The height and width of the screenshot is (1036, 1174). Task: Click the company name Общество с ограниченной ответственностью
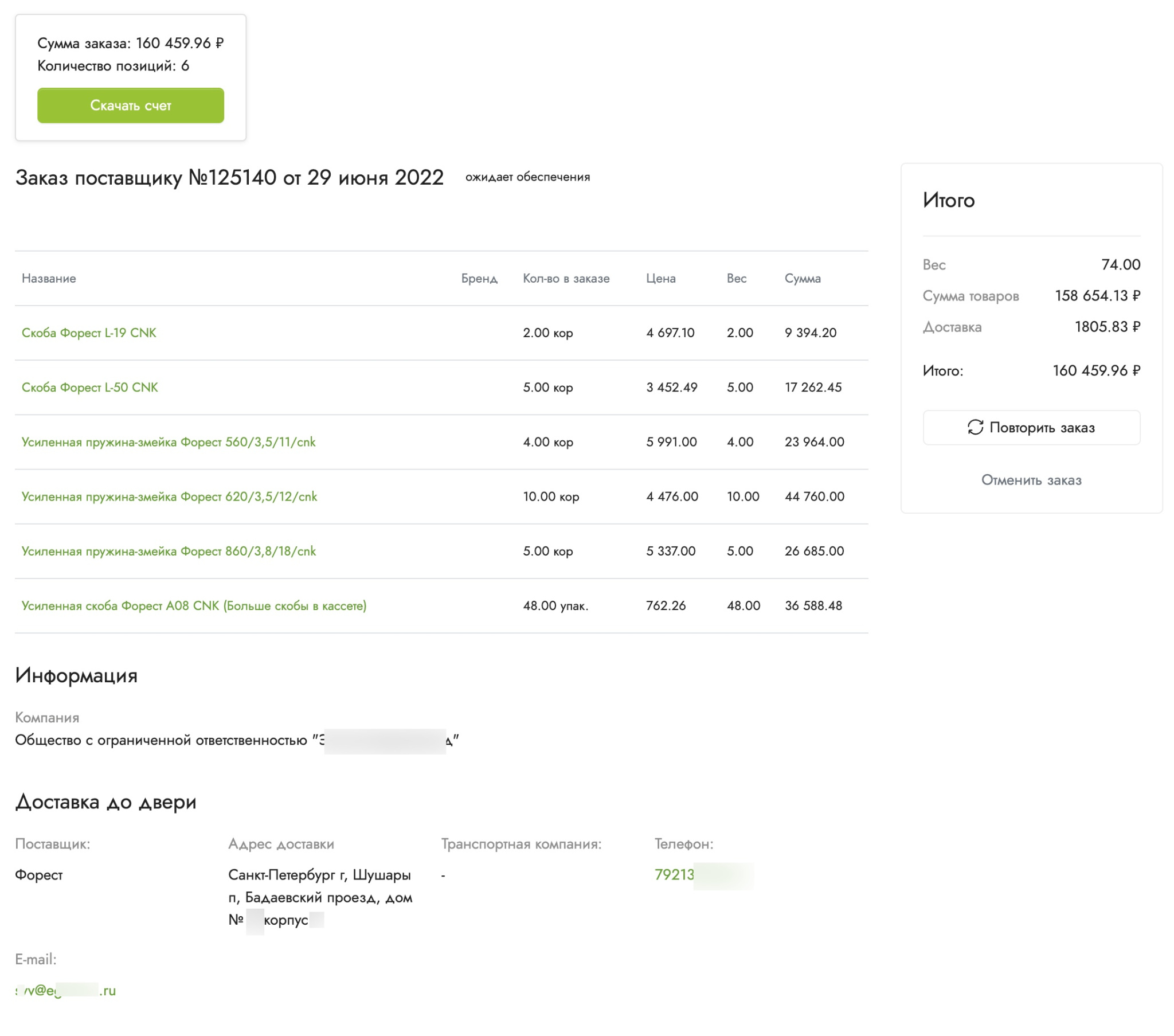[237, 740]
